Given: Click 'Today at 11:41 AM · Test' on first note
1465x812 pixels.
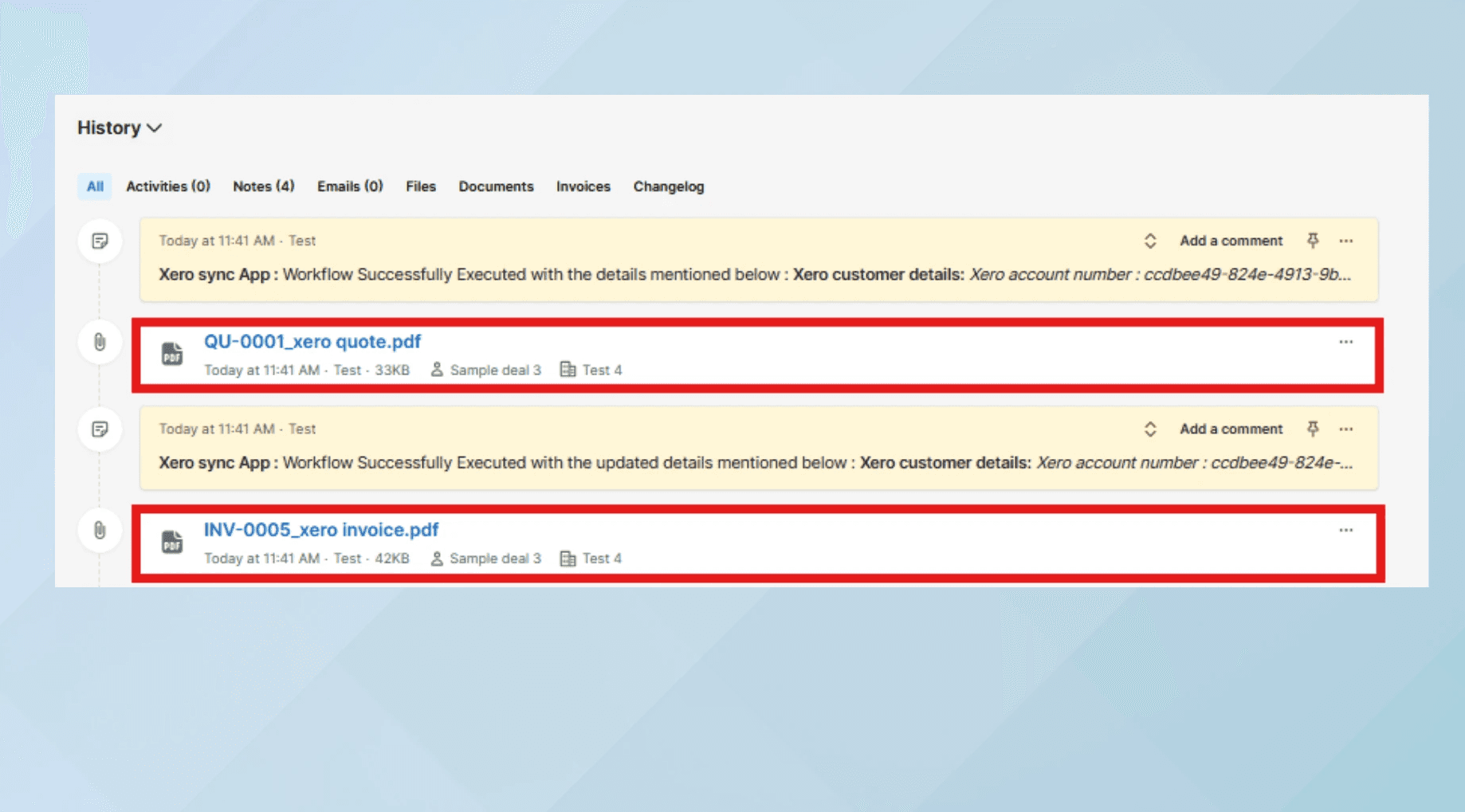Looking at the screenshot, I should pyautogui.click(x=238, y=241).
